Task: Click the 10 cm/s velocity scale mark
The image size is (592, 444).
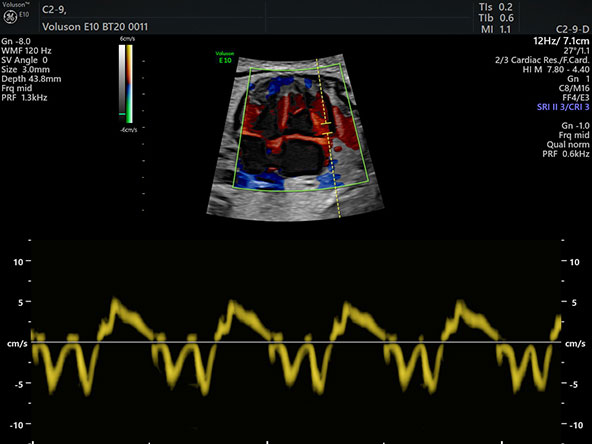Action: (18, 262)
